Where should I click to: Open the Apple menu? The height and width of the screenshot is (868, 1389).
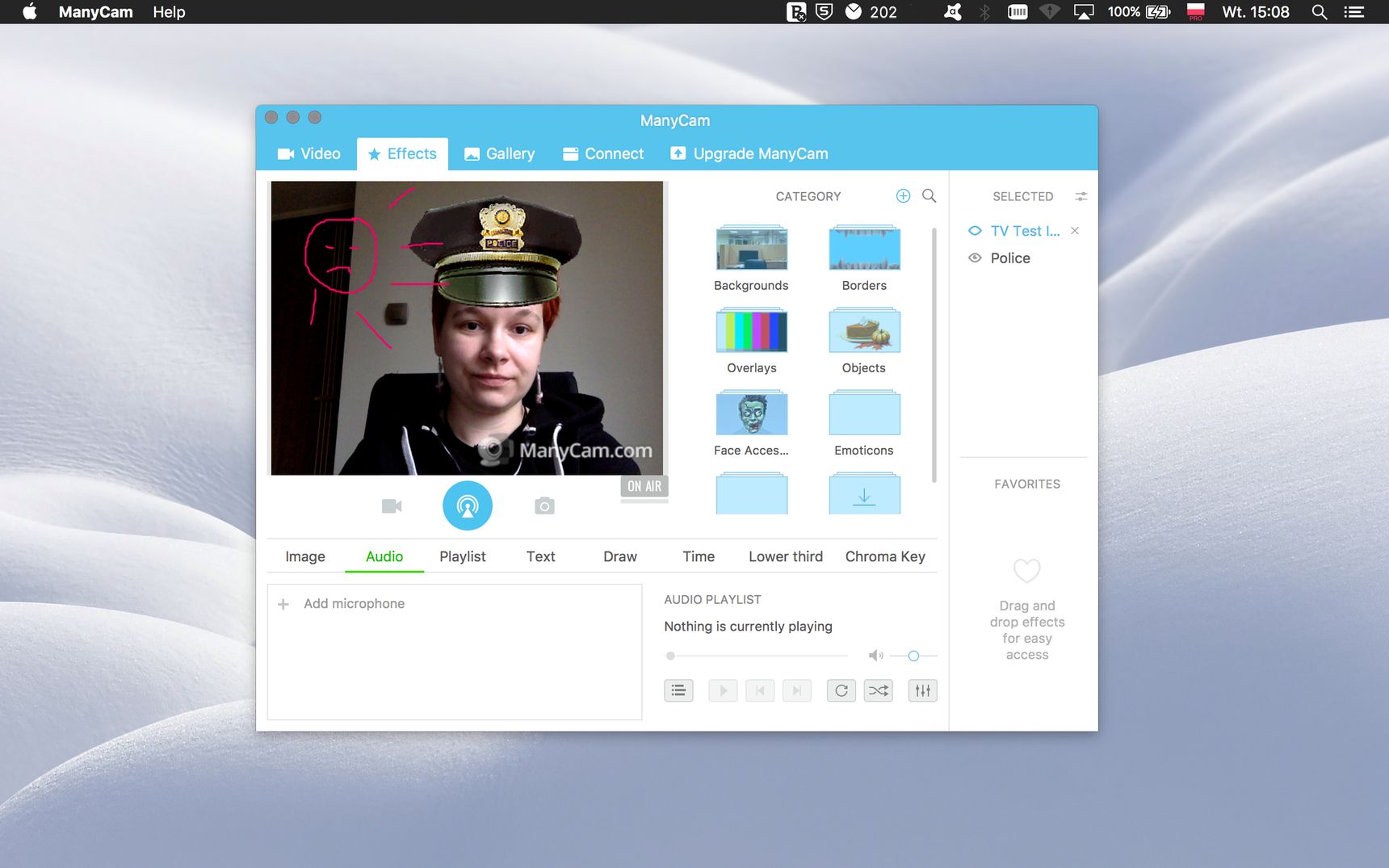[x=29, y=12]
